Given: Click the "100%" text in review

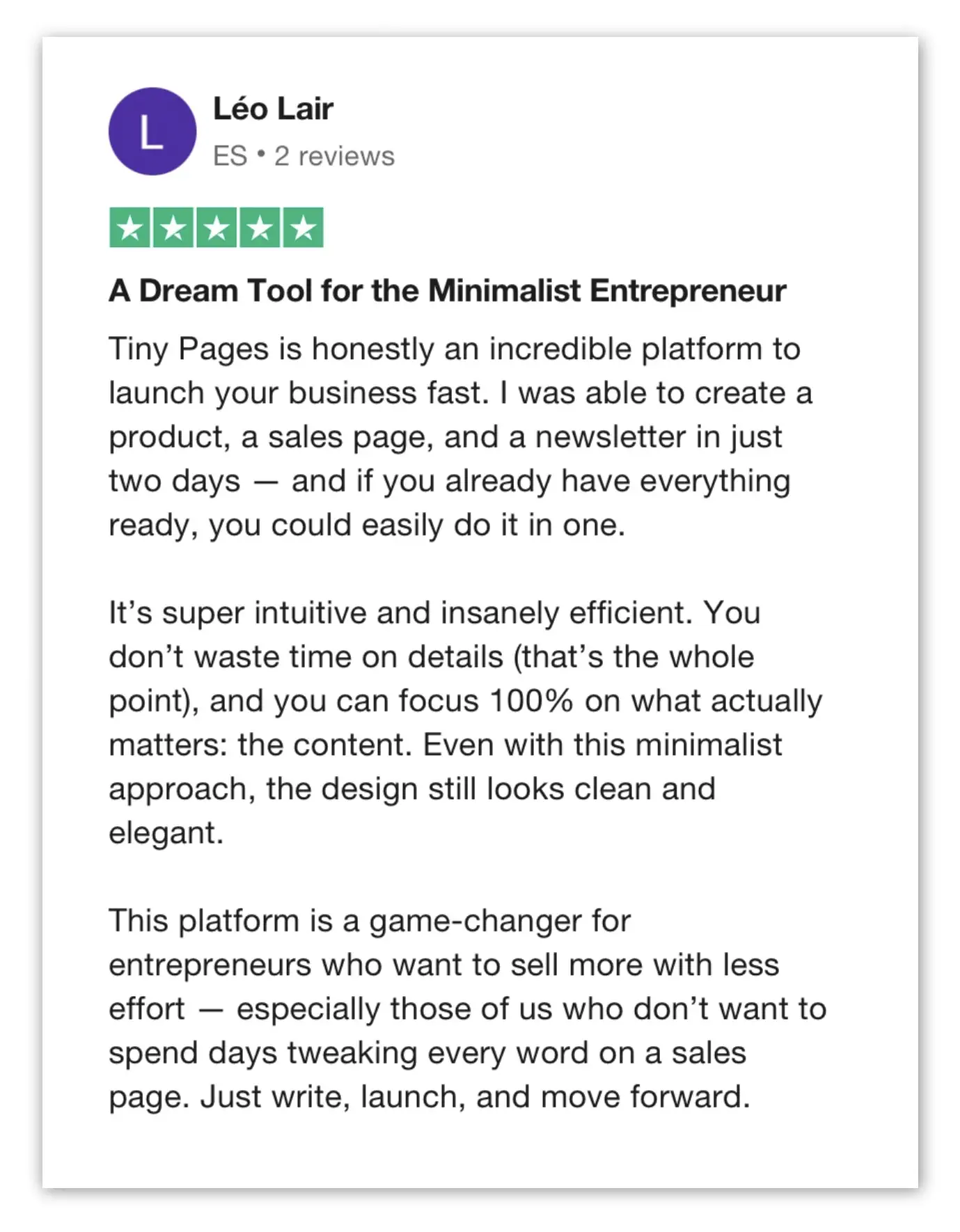Looking at the screenshot, I should click(530, 701).
